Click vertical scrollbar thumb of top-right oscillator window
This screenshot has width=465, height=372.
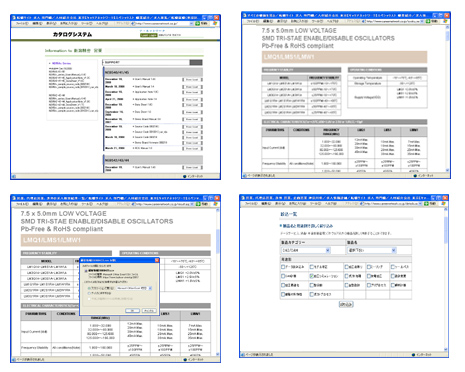(x=447, y=36)
